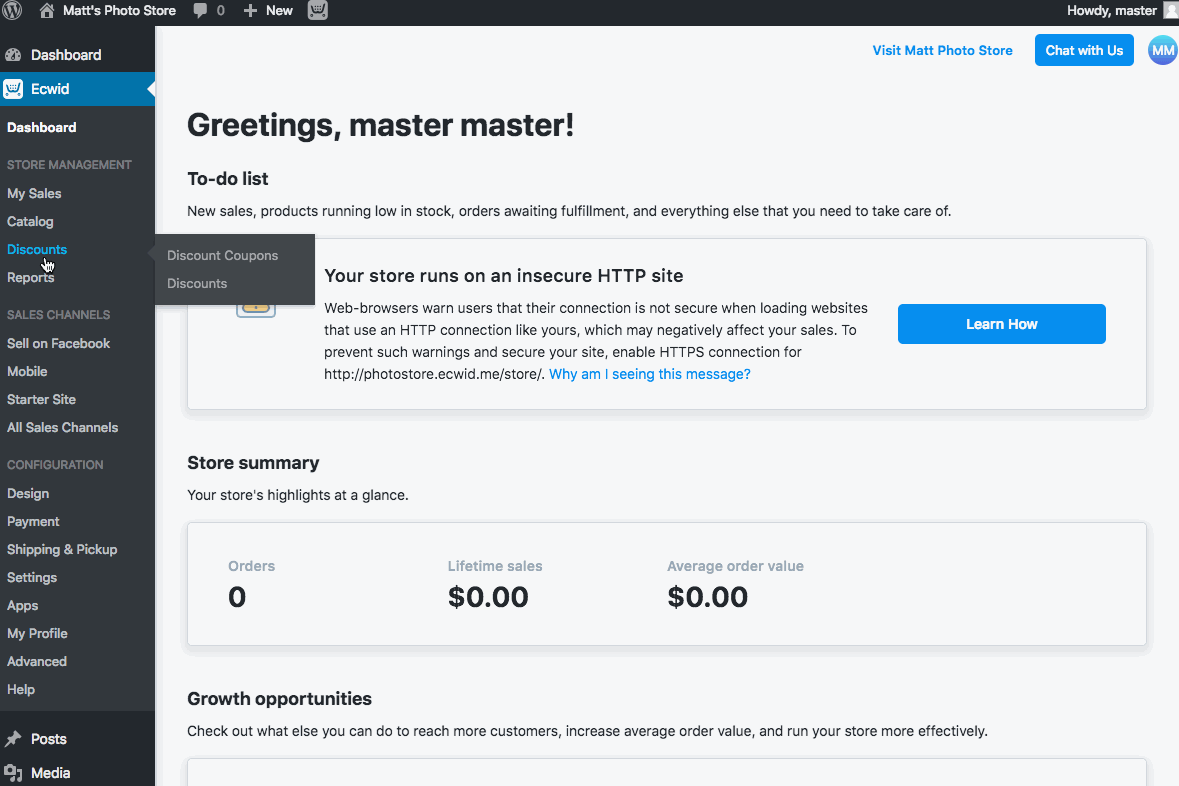
Task: Click the Lifetime sales $0.00 value
Action: 488,597
